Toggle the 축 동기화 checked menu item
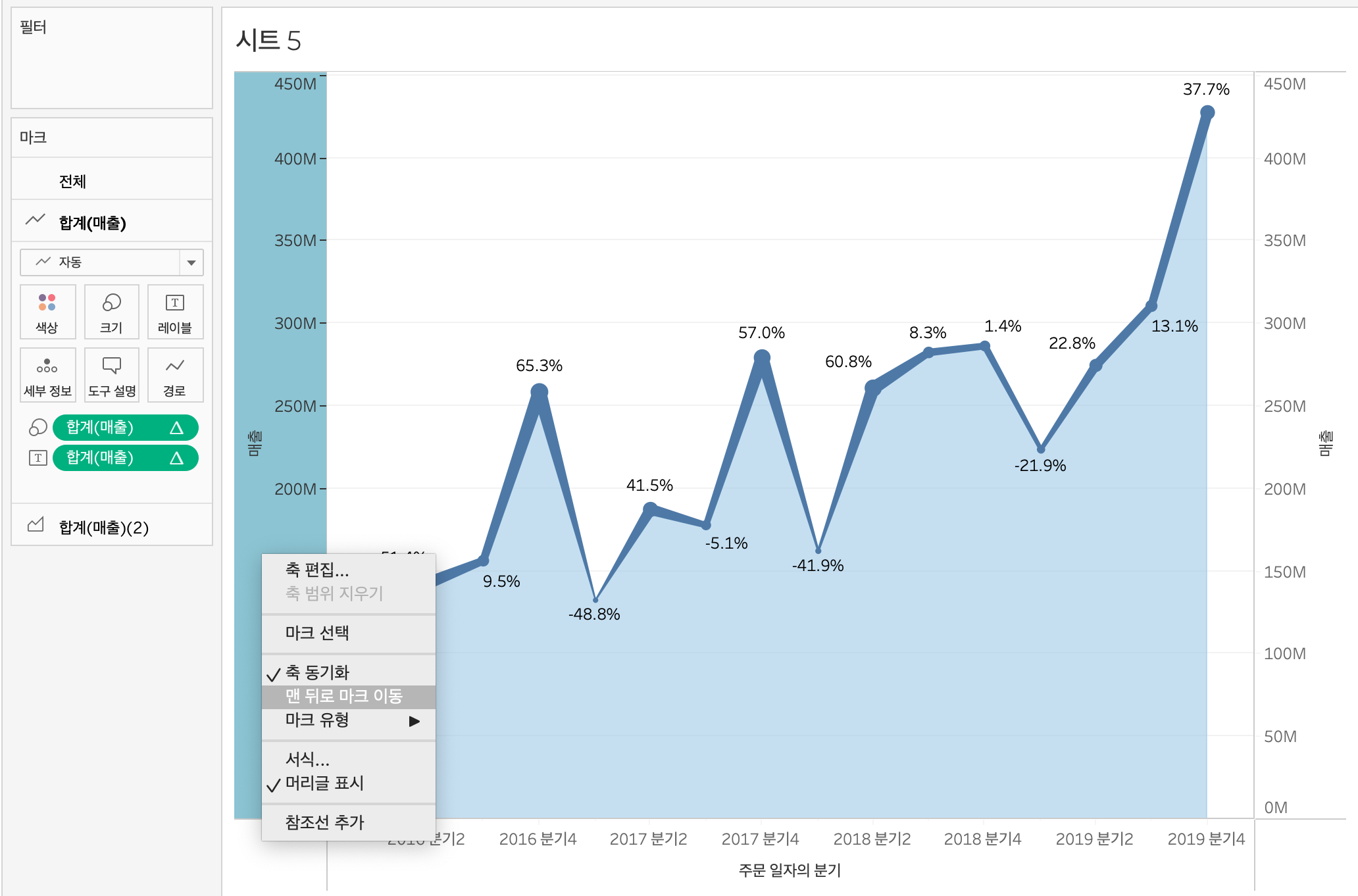This screenshot has width=1358, height=896. (x=317, y=672)
